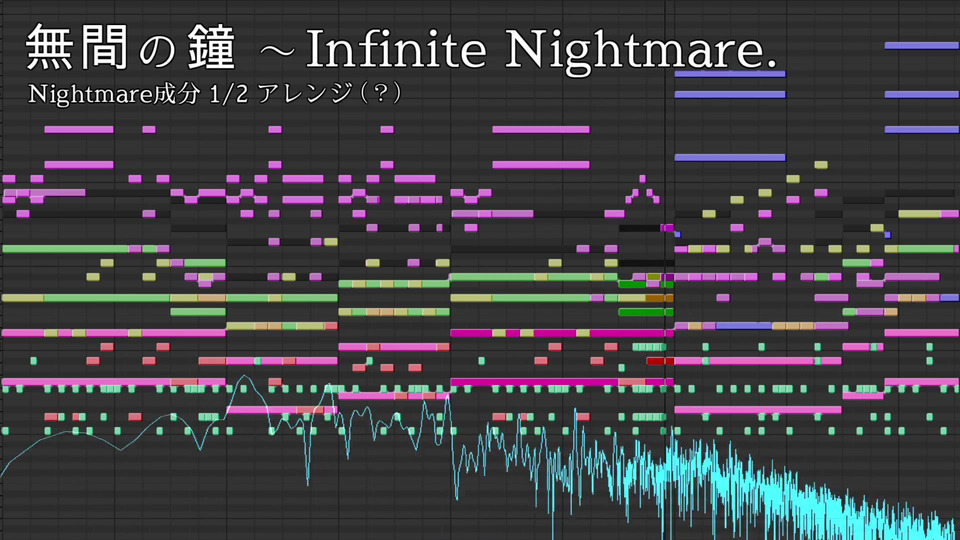Select the blue note bar directly beneath the title word "Nightmare."
The height and width of the screenshot is (540, 960).
tap(730, 74)
